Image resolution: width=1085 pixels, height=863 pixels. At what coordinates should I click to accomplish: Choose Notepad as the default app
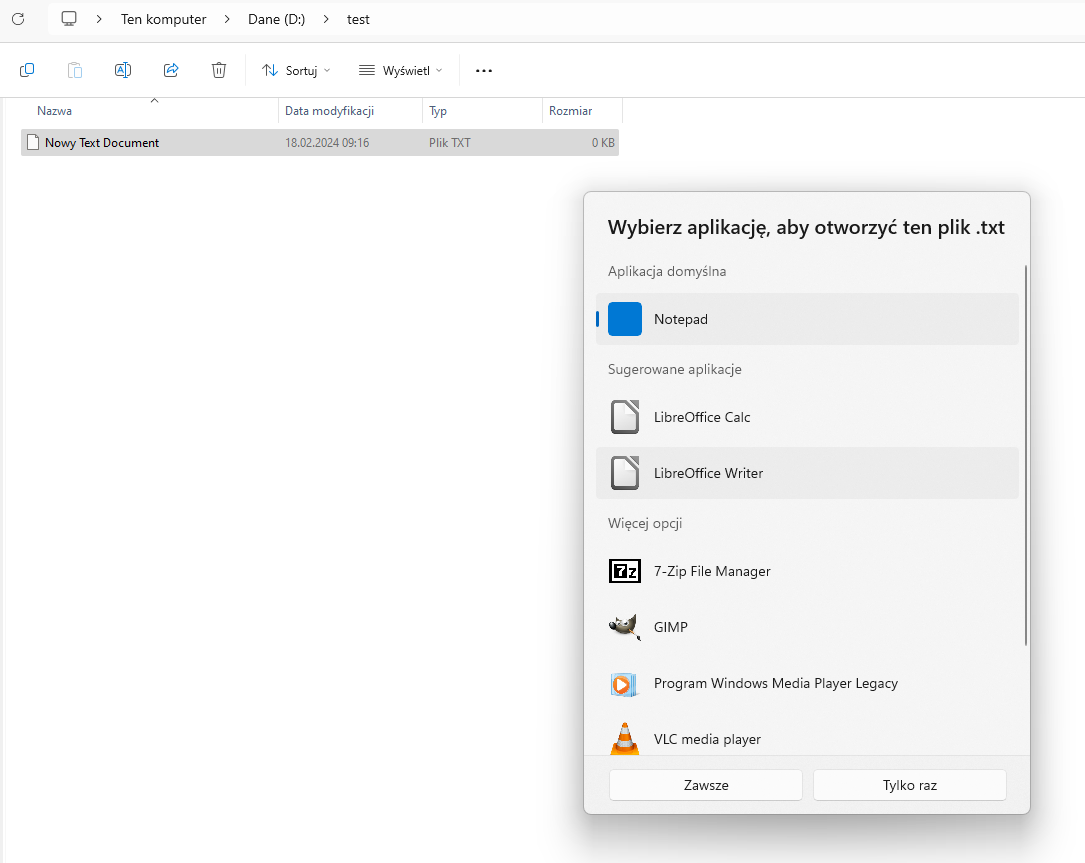(x=807, y=319)
